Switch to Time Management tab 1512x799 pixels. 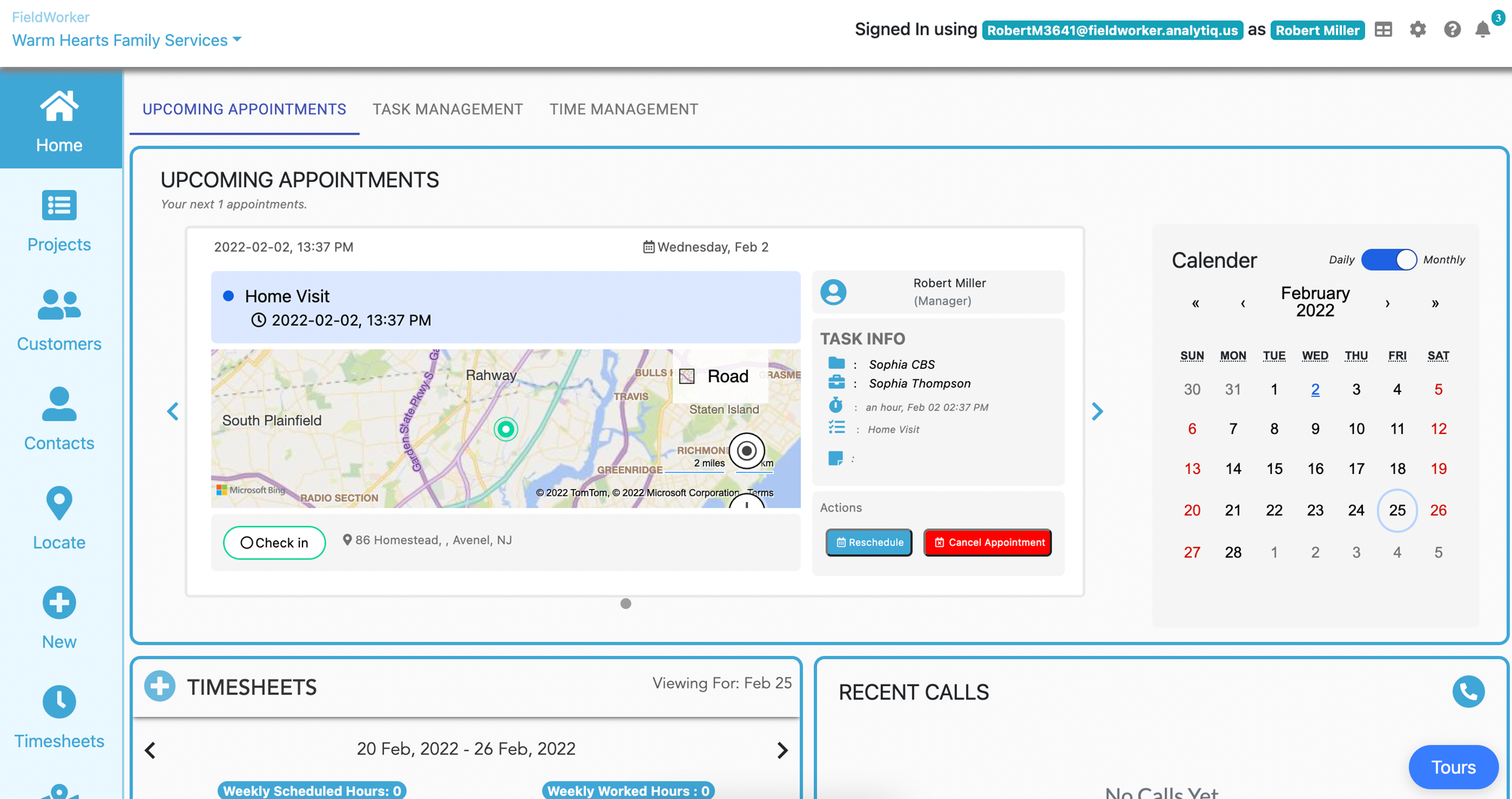[x=623, y=109]
